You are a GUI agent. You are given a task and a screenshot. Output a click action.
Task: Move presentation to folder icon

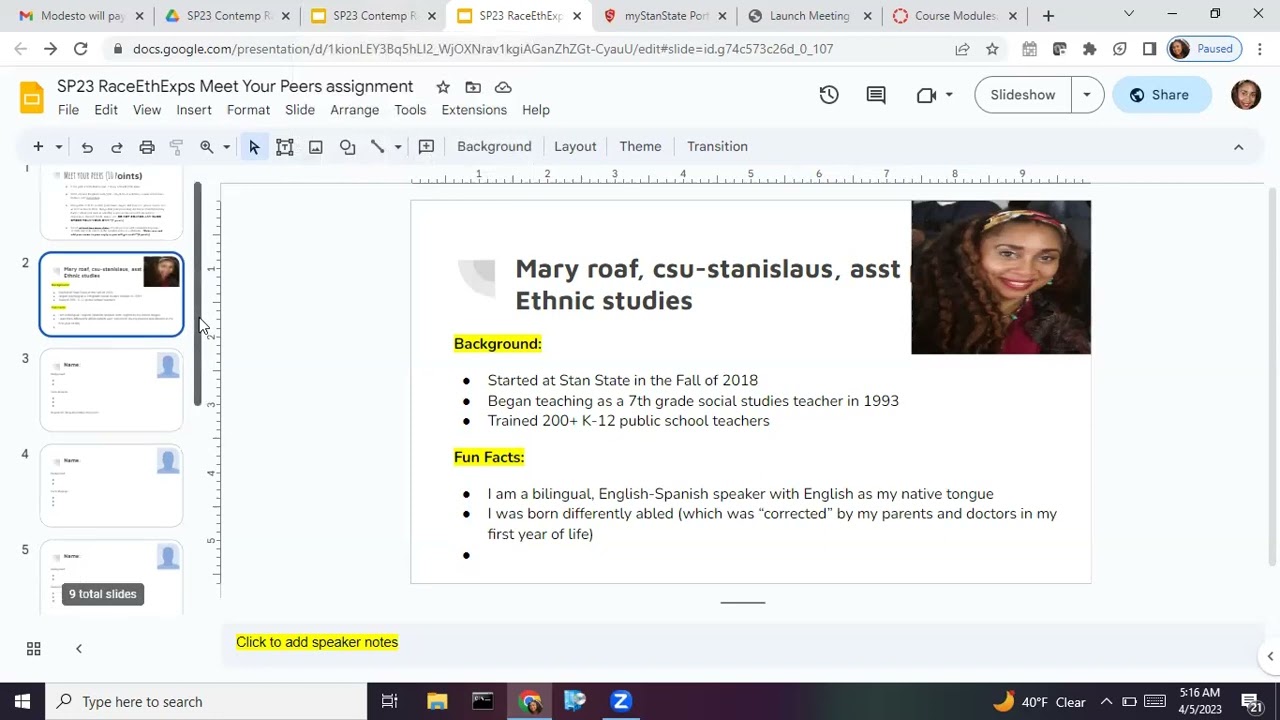473,87
